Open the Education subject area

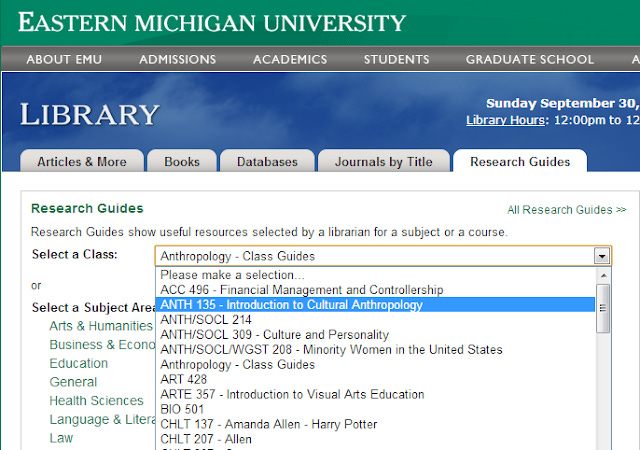(x=79, y=363)
